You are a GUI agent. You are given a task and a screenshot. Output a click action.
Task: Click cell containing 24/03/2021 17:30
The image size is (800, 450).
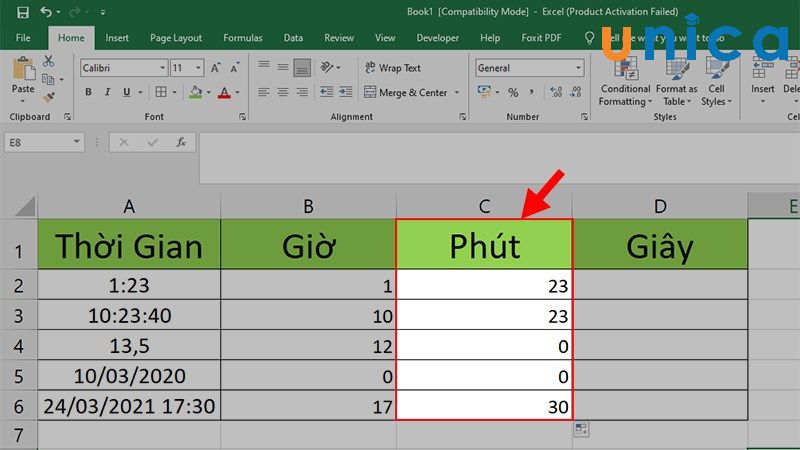click(x=129, y=406)
